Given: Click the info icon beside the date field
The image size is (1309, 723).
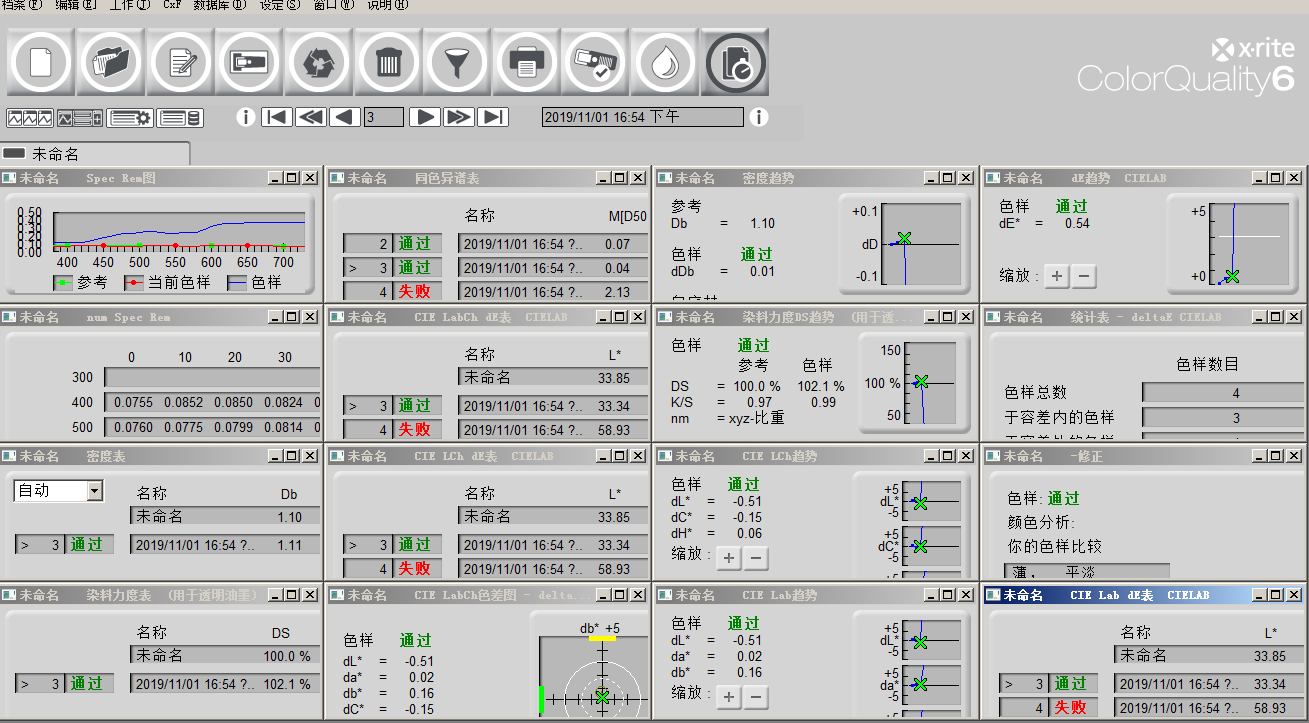Looking at the screenshot, I should (759, 118).
